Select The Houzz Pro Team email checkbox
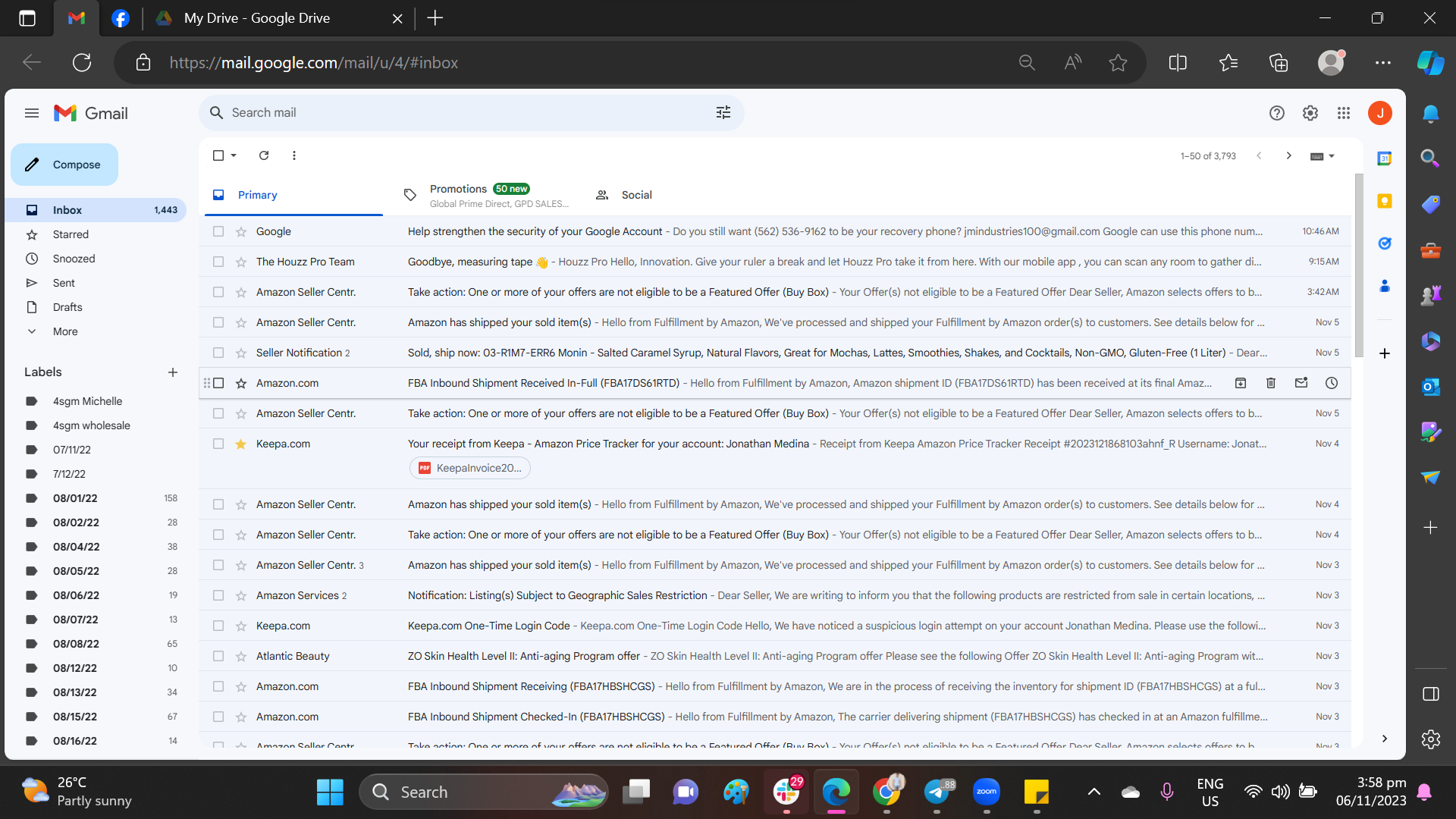The width and height of the screenshot is (1456, 819). click(x=218, y=262)
